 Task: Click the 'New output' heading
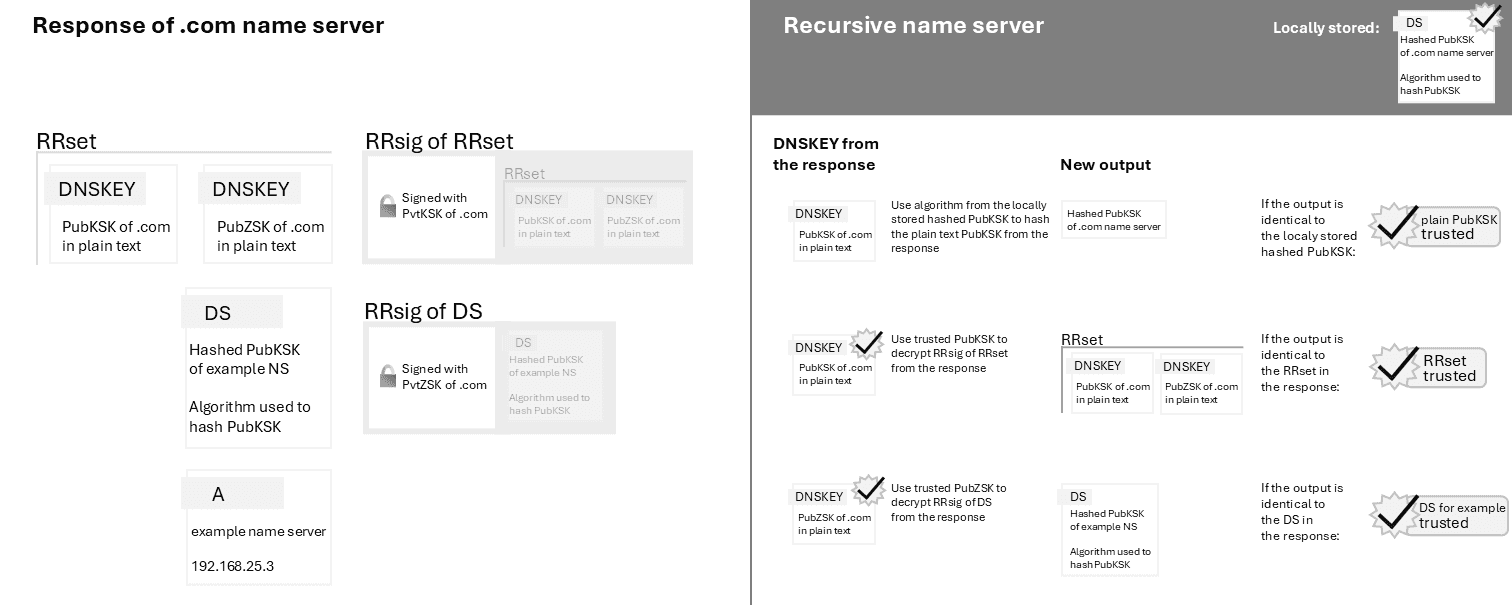coord(1105,165)
